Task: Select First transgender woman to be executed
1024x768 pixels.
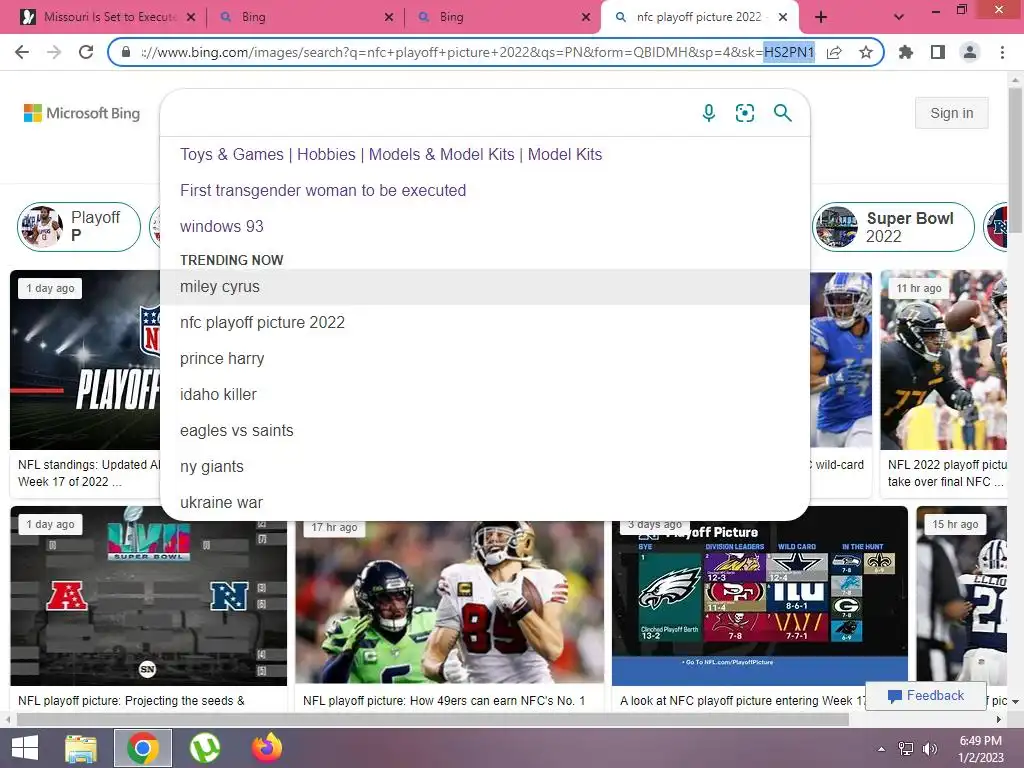Action: coord(485,191)
